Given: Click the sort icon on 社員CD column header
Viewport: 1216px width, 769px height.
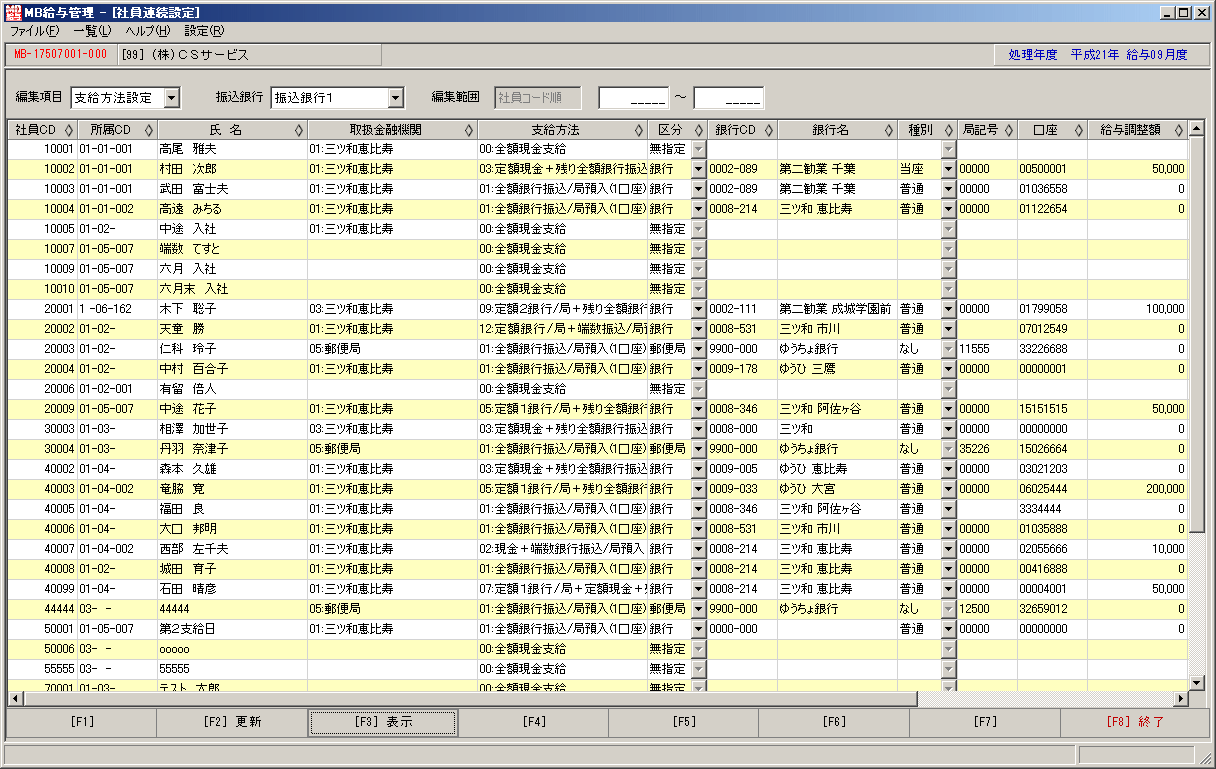Looking at the screenshot, I should (67, 130).
